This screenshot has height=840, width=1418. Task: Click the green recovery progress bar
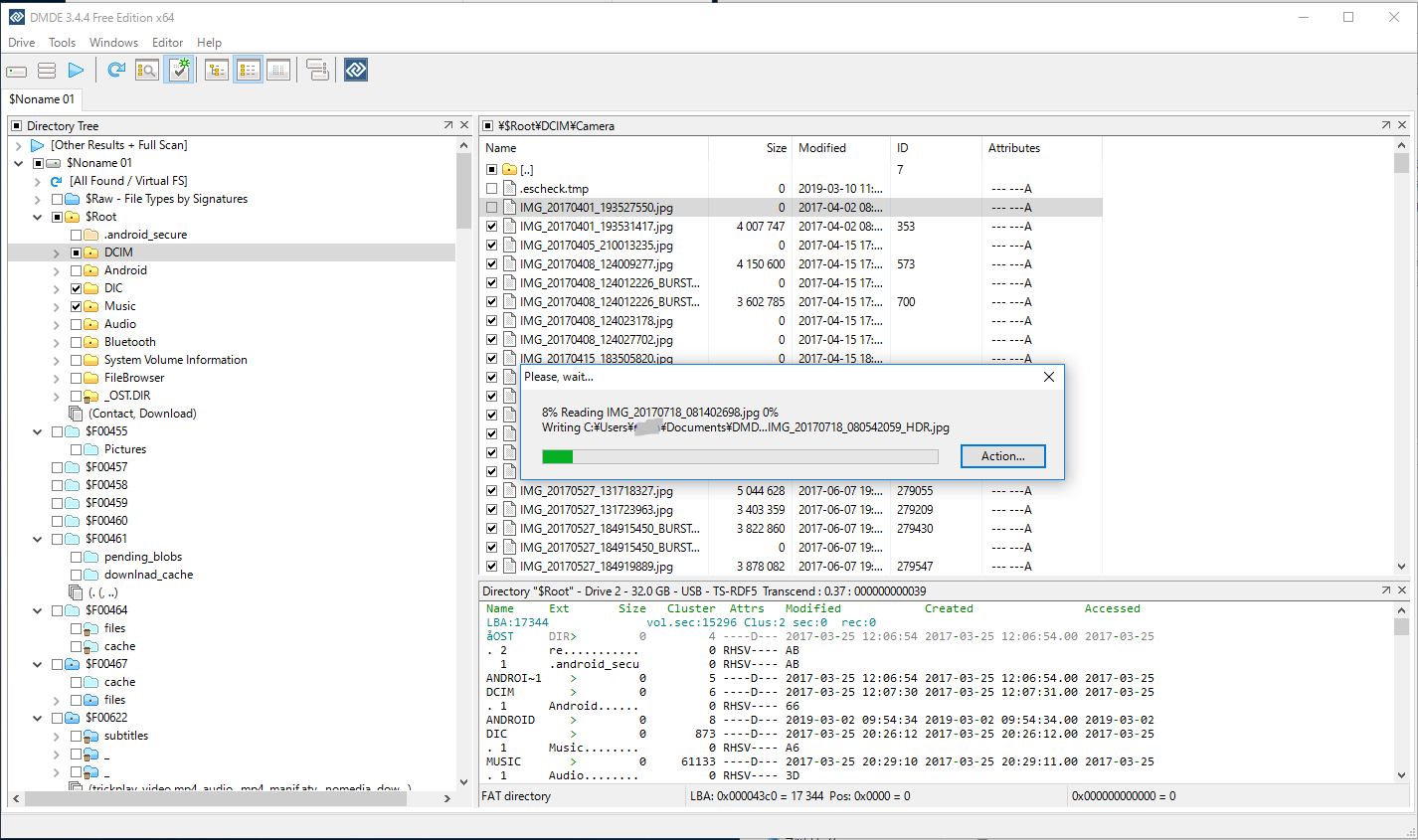pyautogui.click(x=740, y=456)
